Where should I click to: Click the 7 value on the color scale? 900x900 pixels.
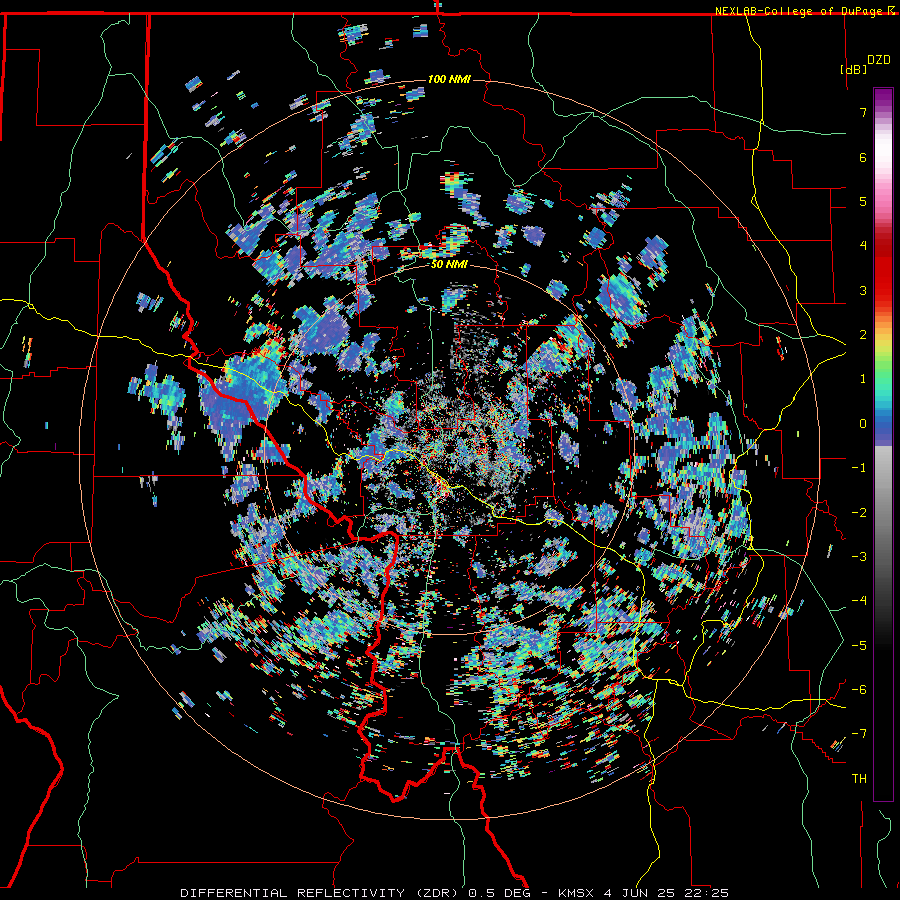click(863, 112)
